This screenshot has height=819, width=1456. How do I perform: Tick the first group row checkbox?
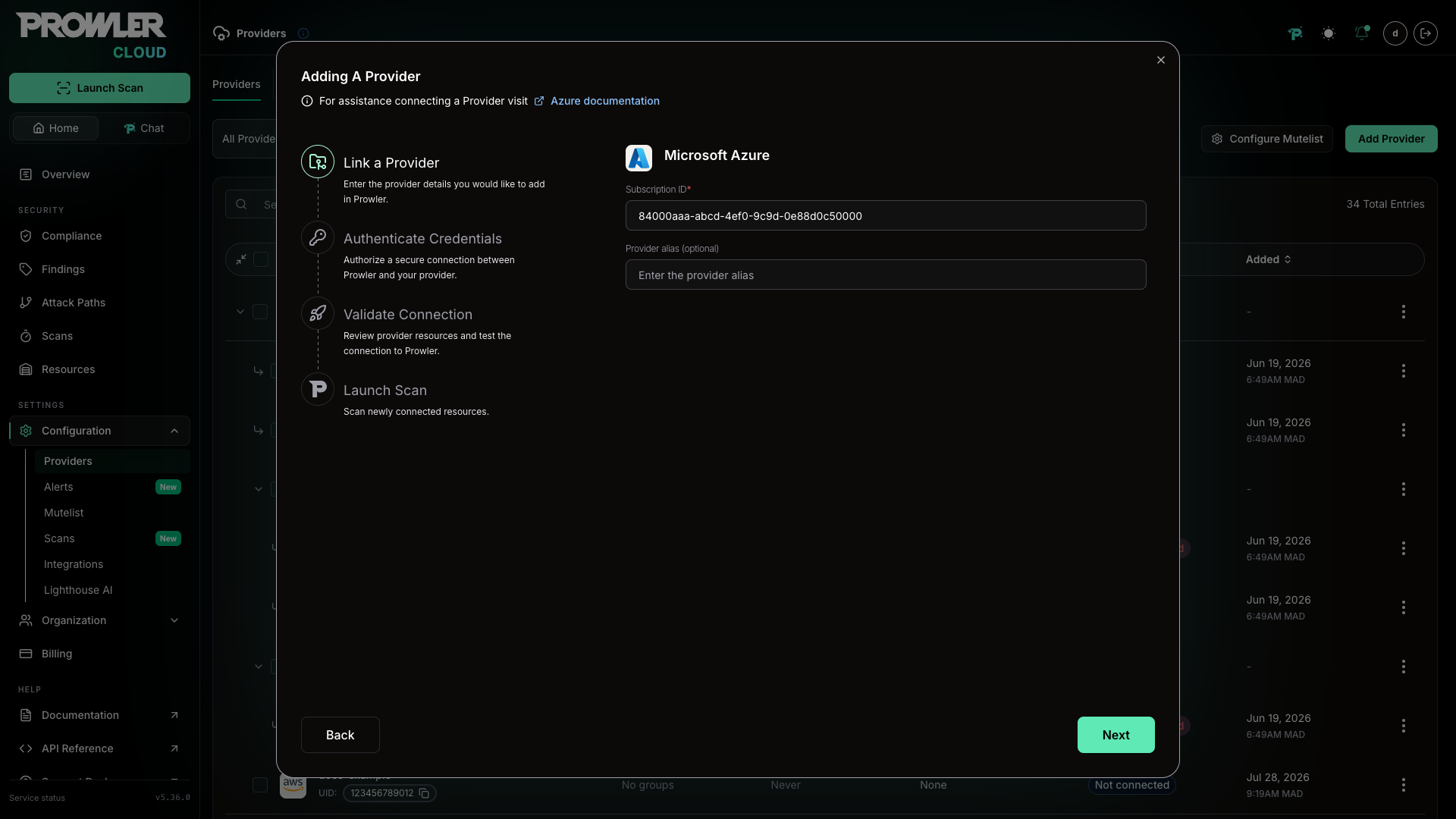pos(260,312)
